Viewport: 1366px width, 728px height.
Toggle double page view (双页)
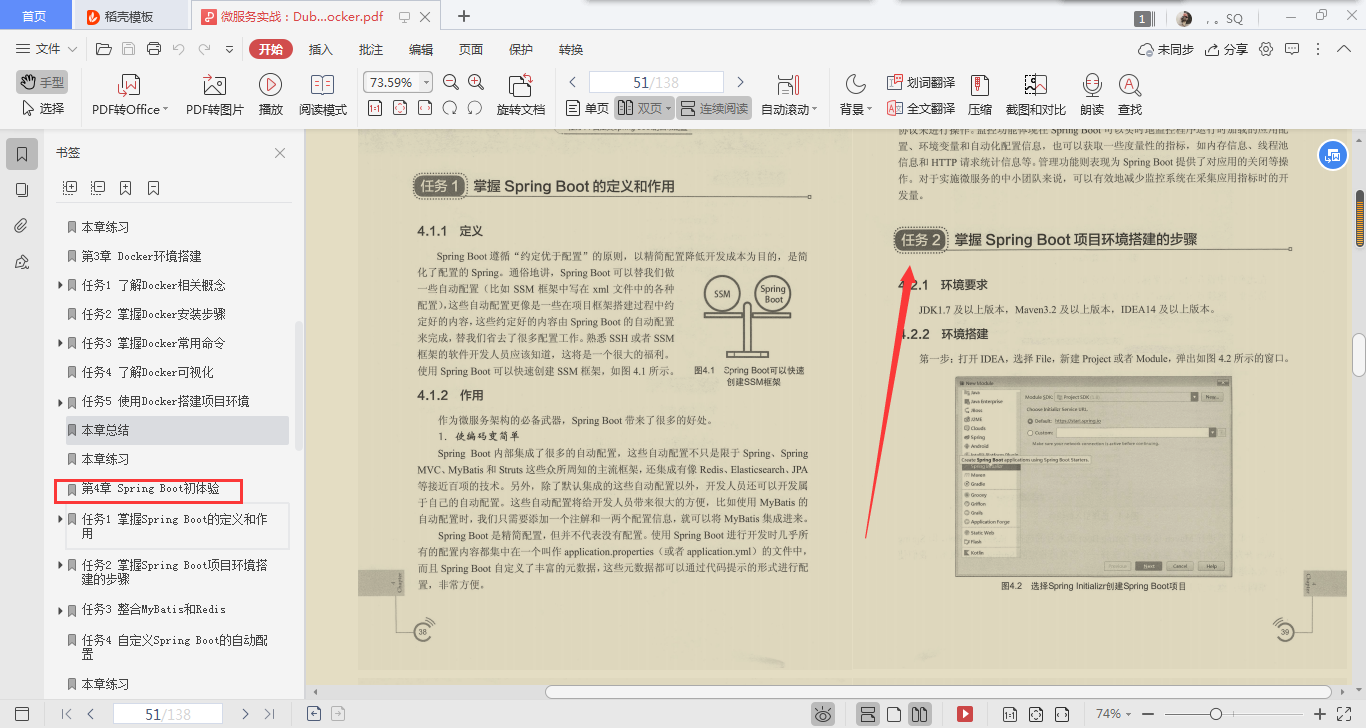click(x=644, y=108)
